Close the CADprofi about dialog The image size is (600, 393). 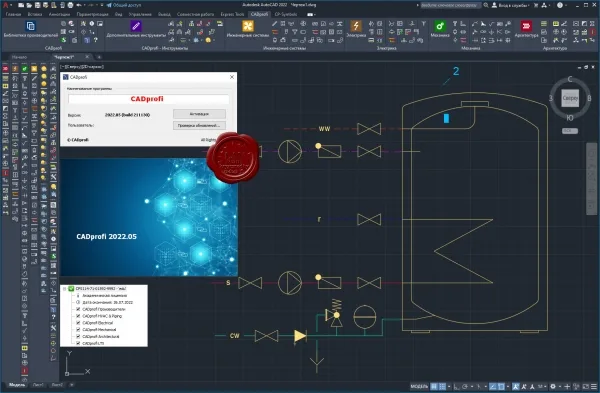click(232, 77)
